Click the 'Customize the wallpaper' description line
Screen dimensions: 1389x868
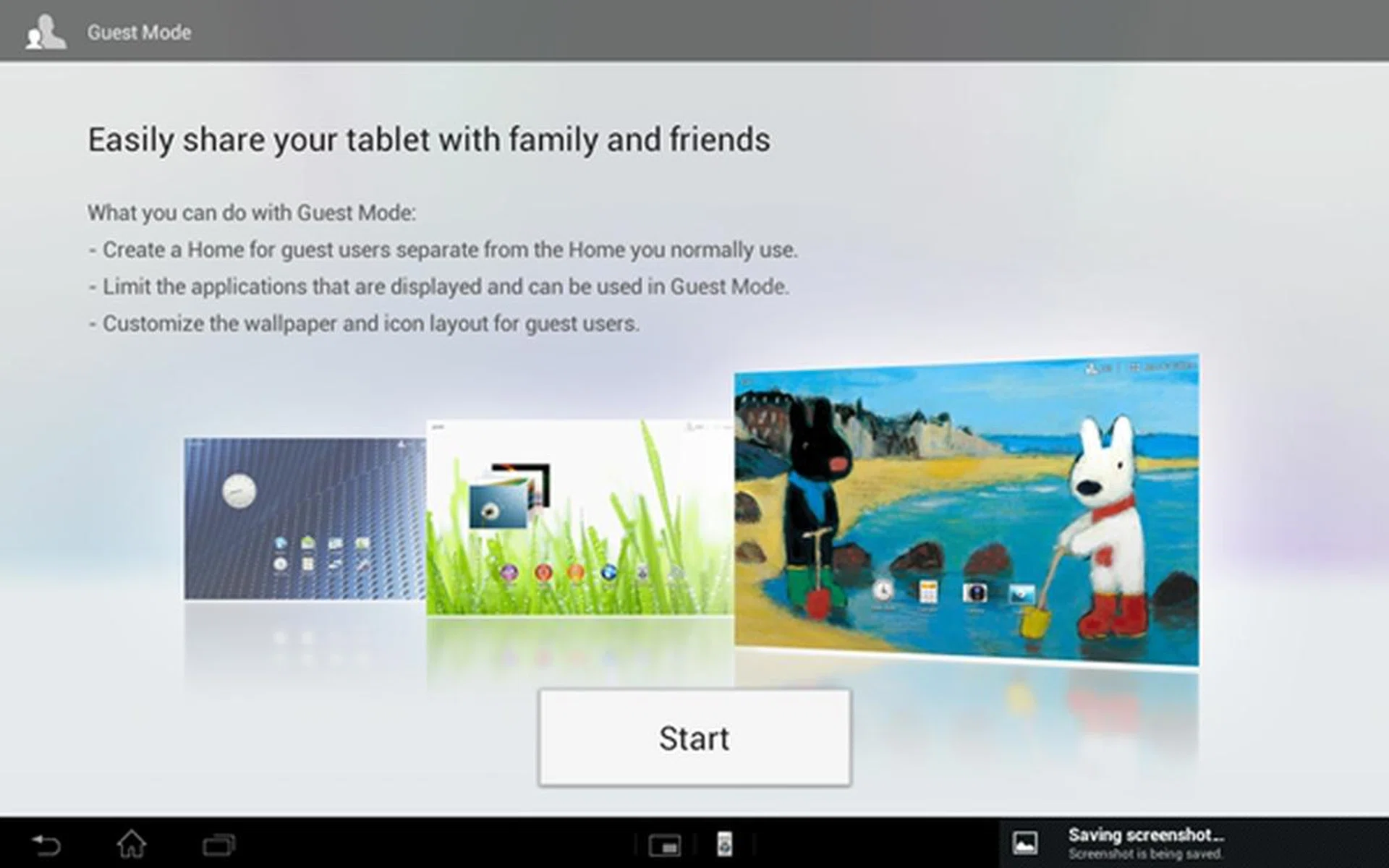pos(364,323)
